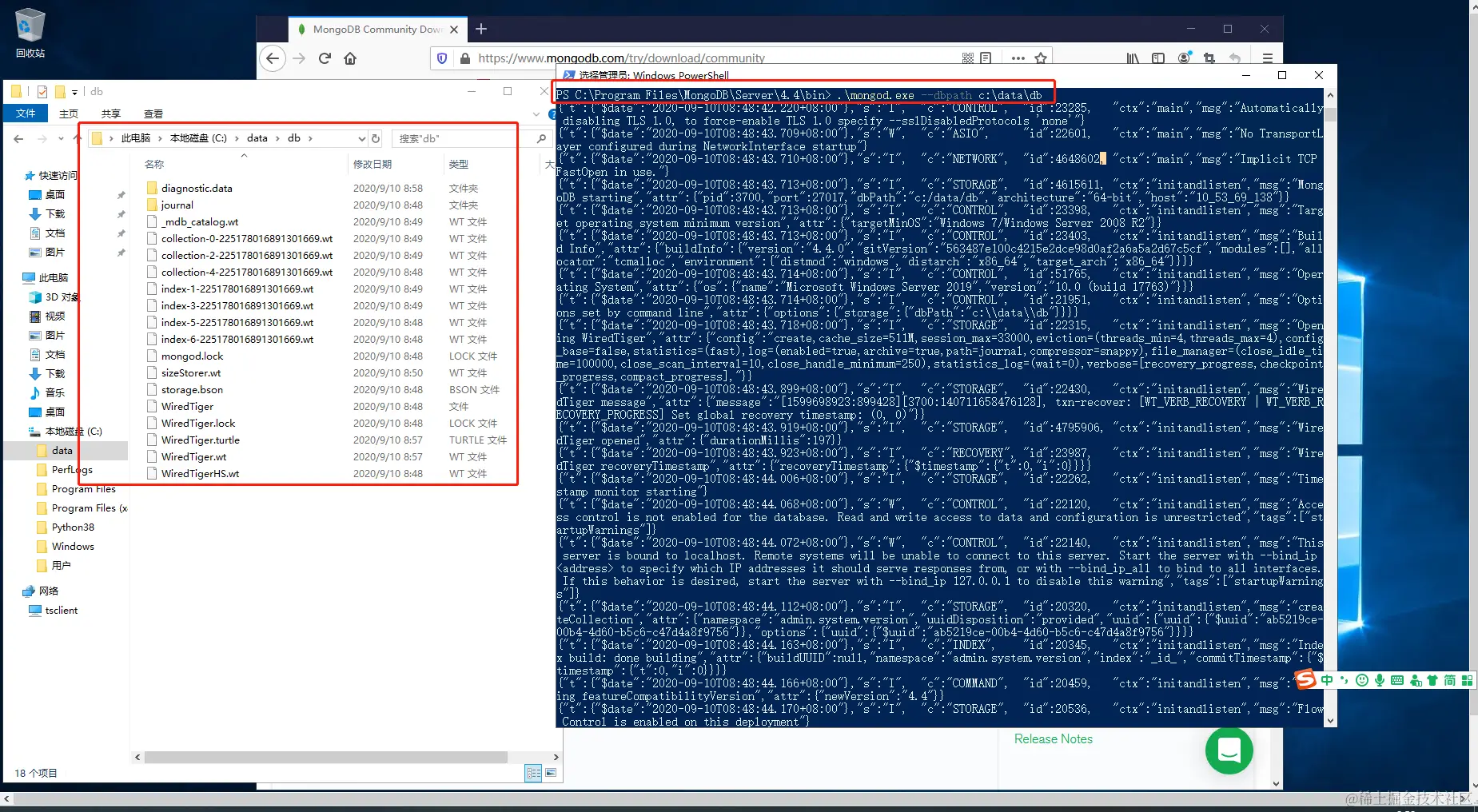
Task: Expand the Explorer ribbon
Action: pyautogui.click(x=536, y=113)
